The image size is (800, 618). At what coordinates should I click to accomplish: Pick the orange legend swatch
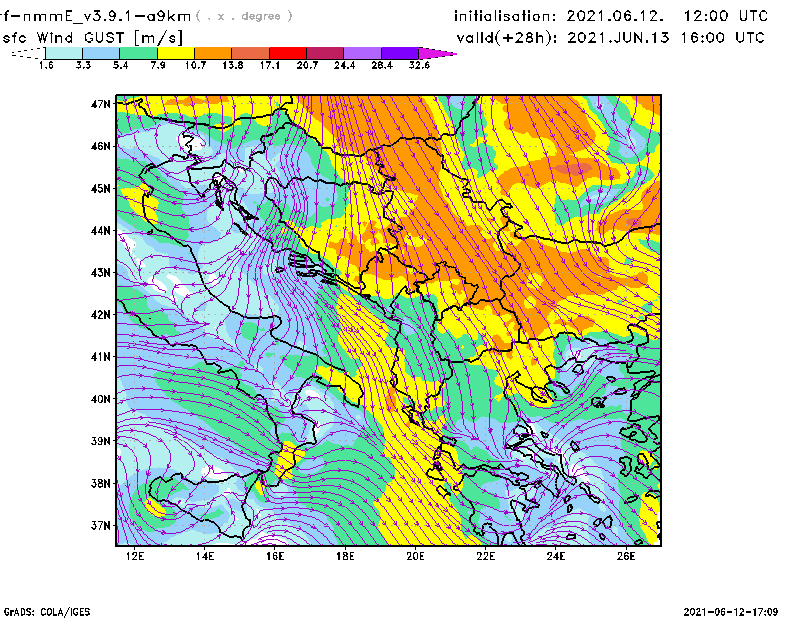[213, 53]
